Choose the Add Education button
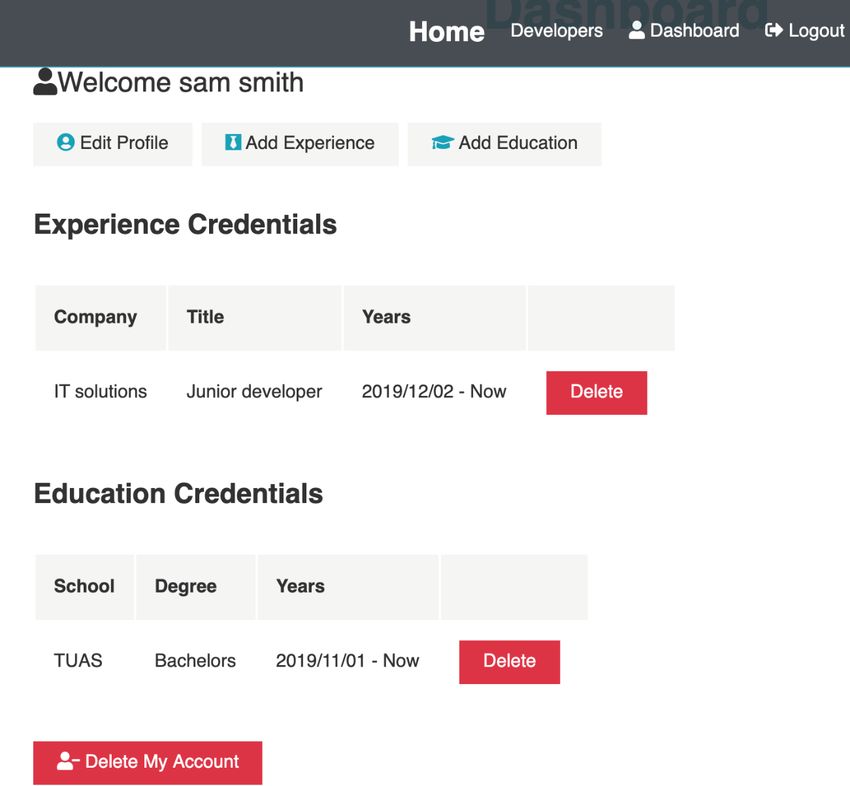The height and width of the screenshot is (786, 850). click(504, 144)
